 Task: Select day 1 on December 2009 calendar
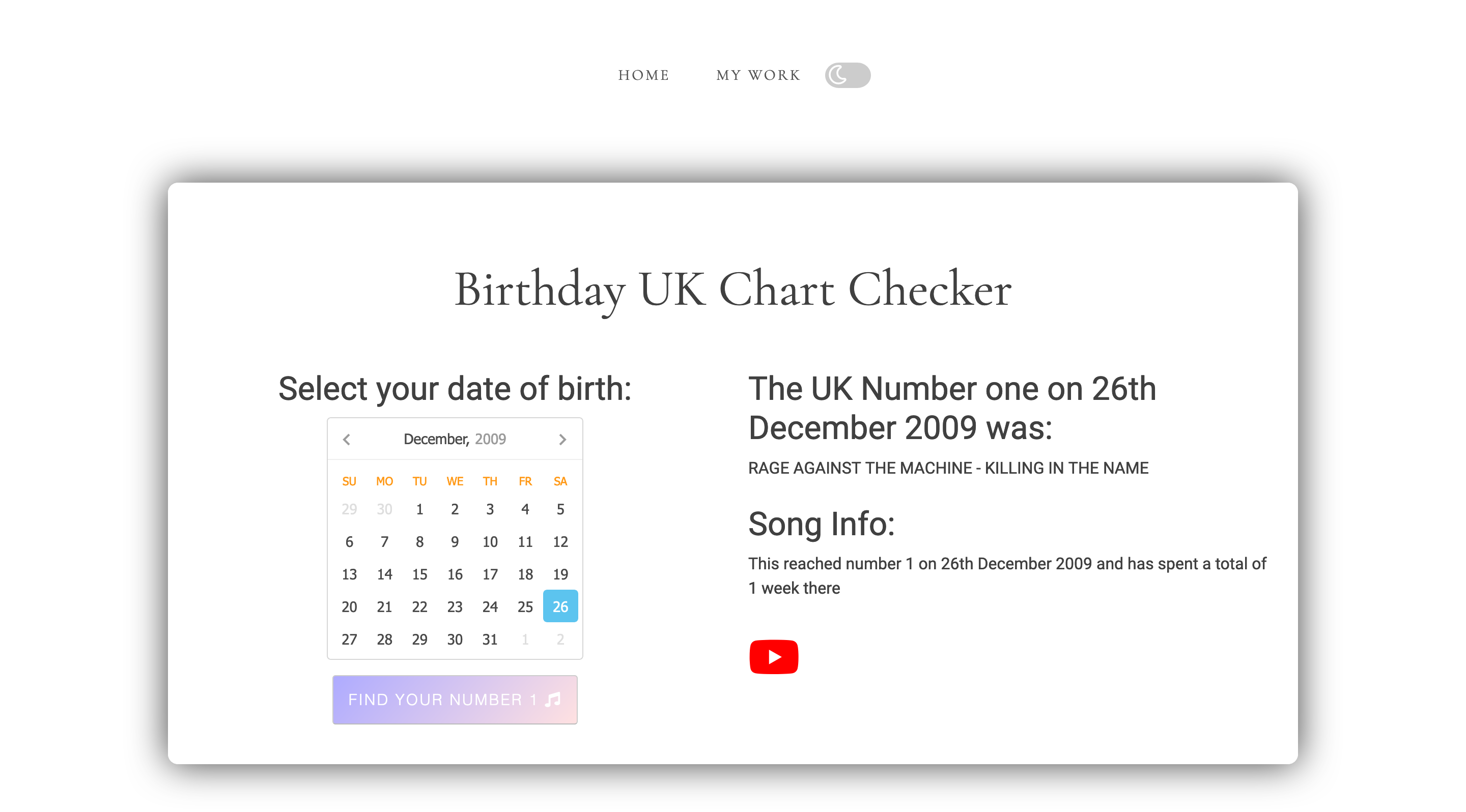(x=419, y=509)
